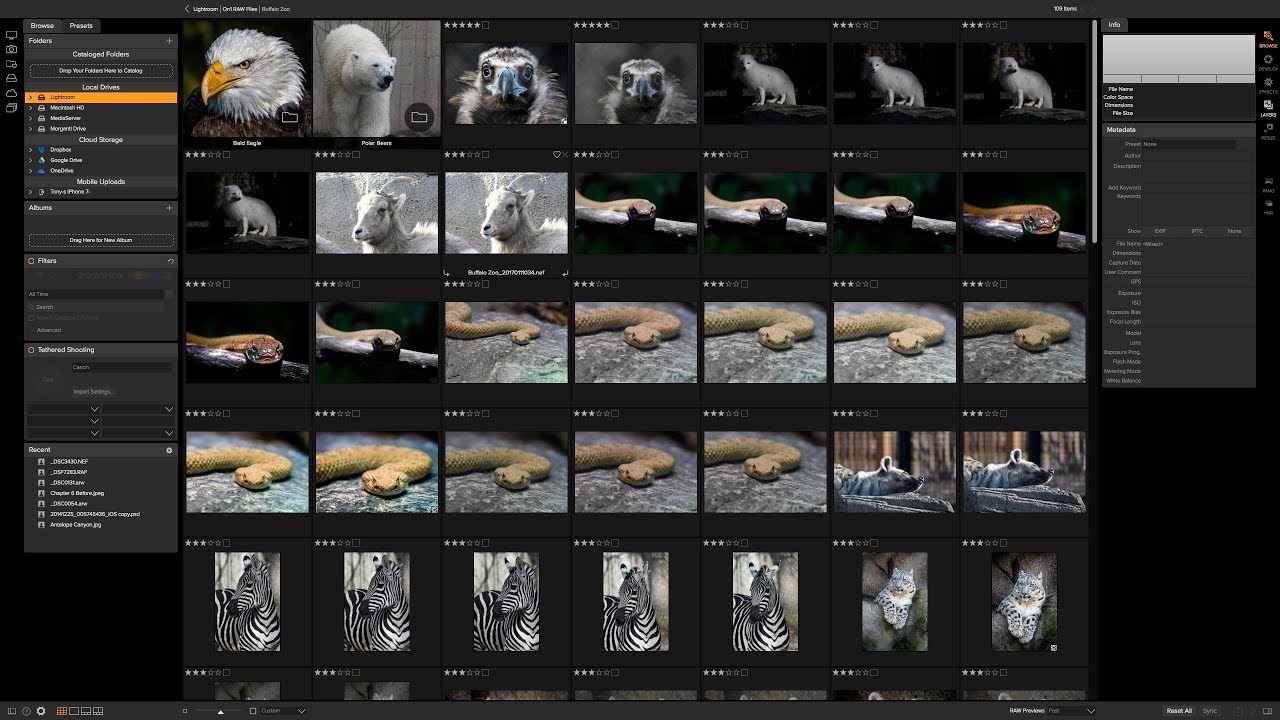The width and height of the screenshot is (1280, 720).
Task: Toggle the like heart on goat NEF photo
Action: pos(557,154)
